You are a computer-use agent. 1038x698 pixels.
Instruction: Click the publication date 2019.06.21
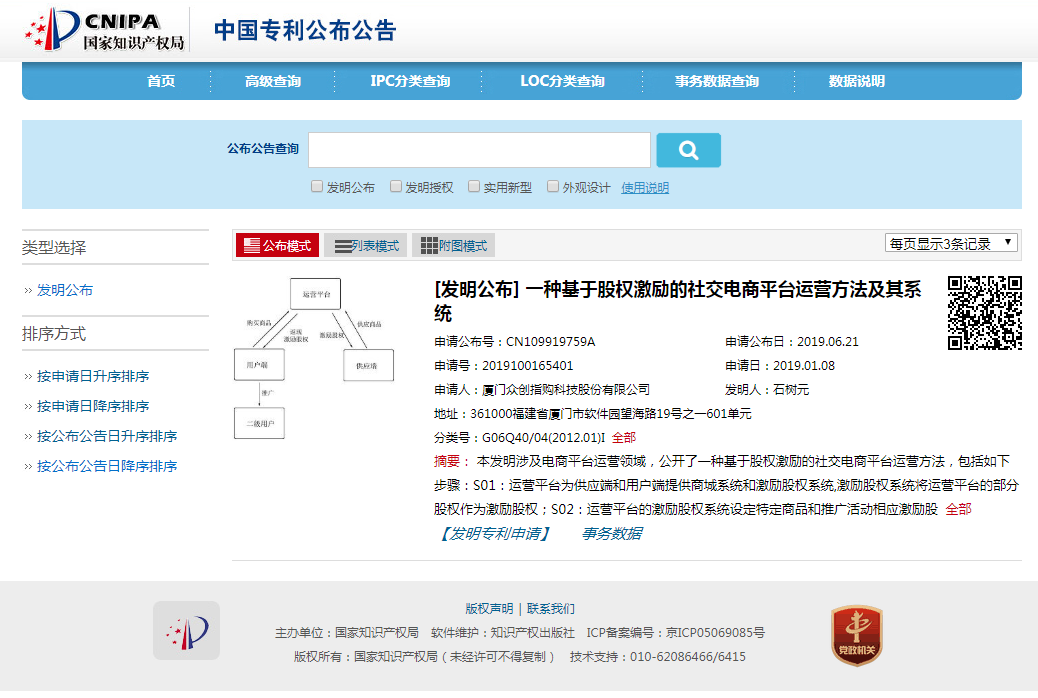(827, 342)
